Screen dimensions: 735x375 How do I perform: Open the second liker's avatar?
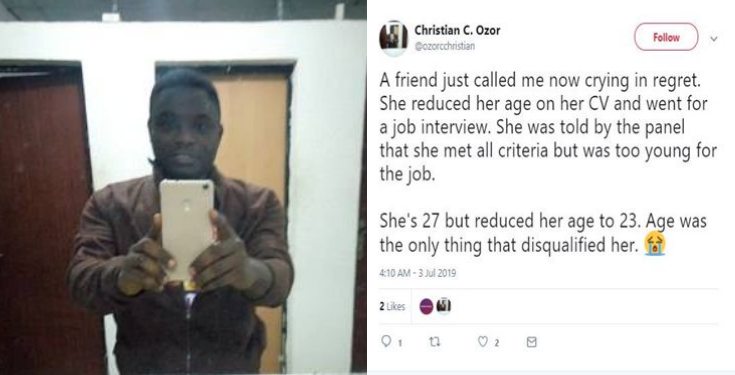(443, 306)
